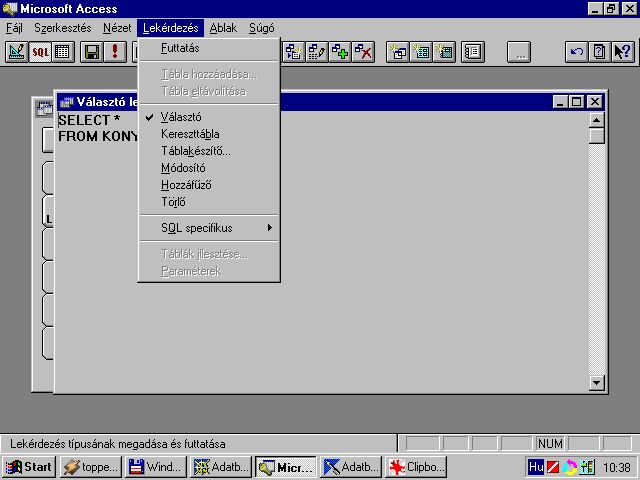Choose Append query green plus icon

click(x=340, y=52)
